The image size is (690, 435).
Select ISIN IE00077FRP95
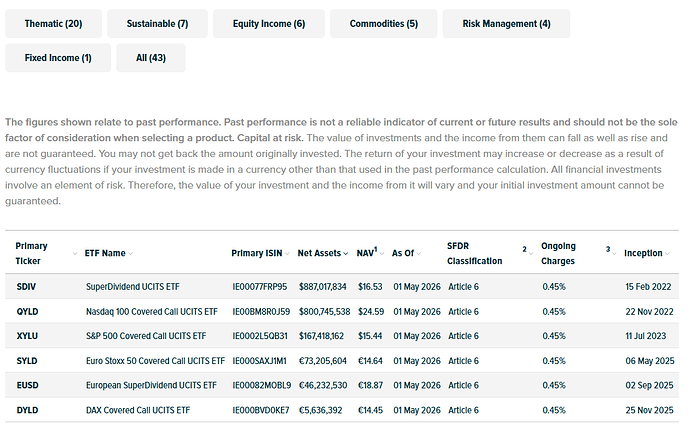pos(260,287)
